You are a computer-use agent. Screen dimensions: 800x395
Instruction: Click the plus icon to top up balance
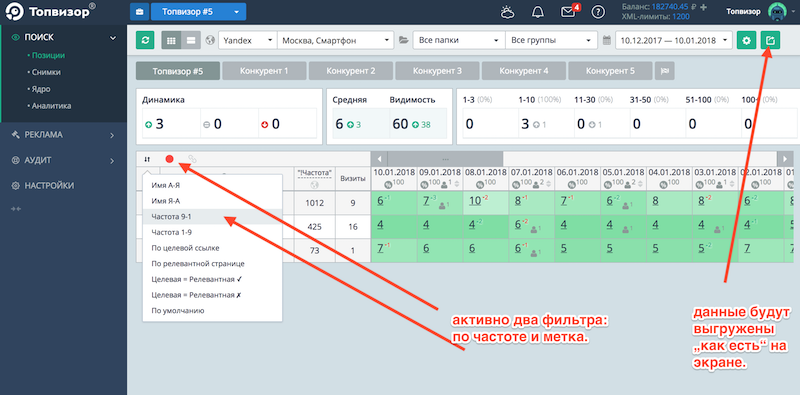click(703, 7)
